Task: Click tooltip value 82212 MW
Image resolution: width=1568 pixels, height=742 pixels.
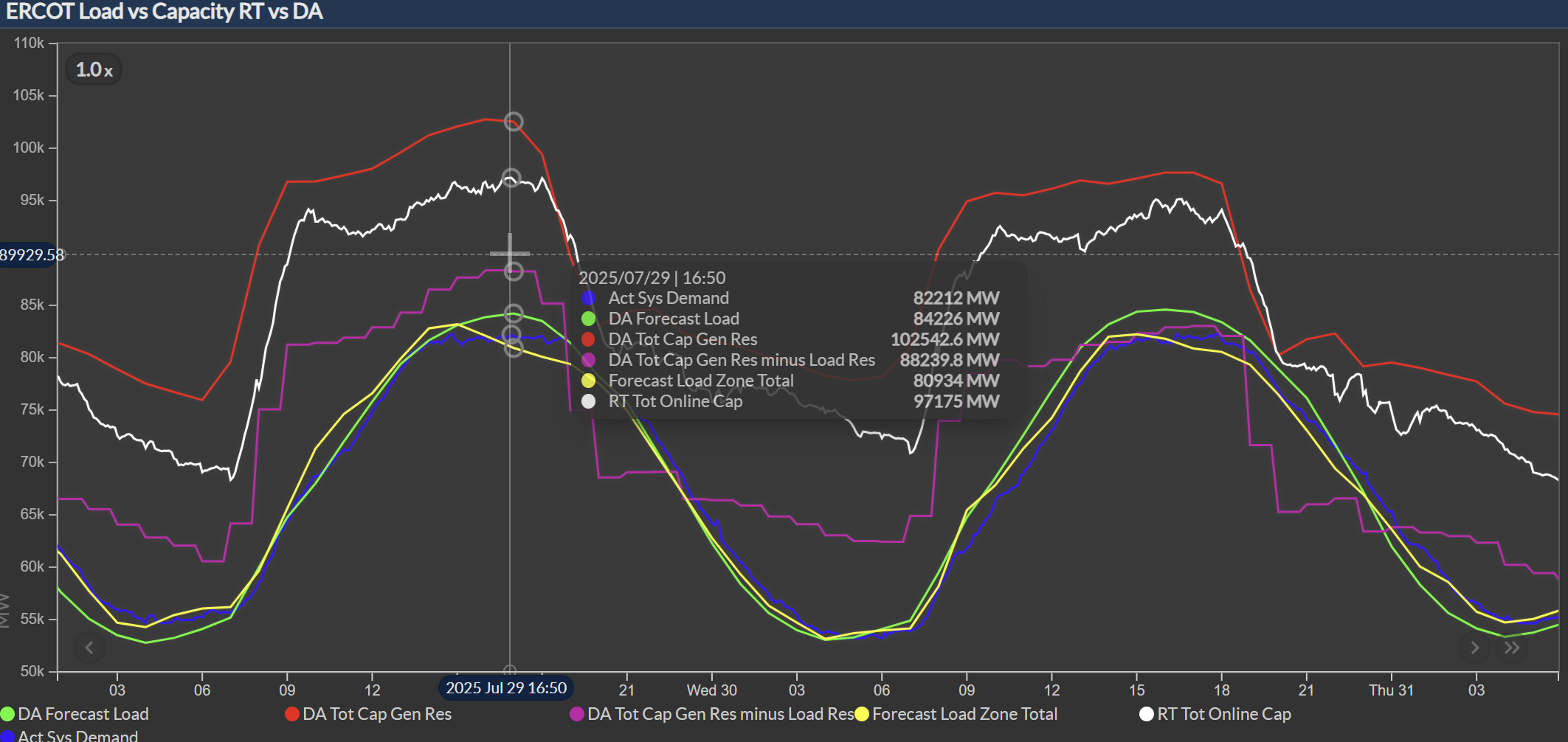Action: pos(956,298)
